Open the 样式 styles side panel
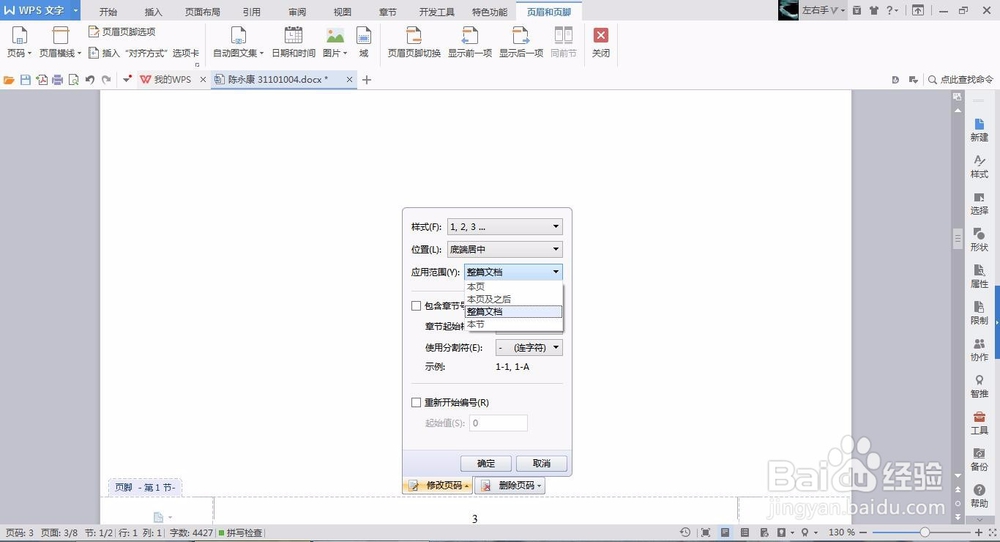 (x=979, y=167)
